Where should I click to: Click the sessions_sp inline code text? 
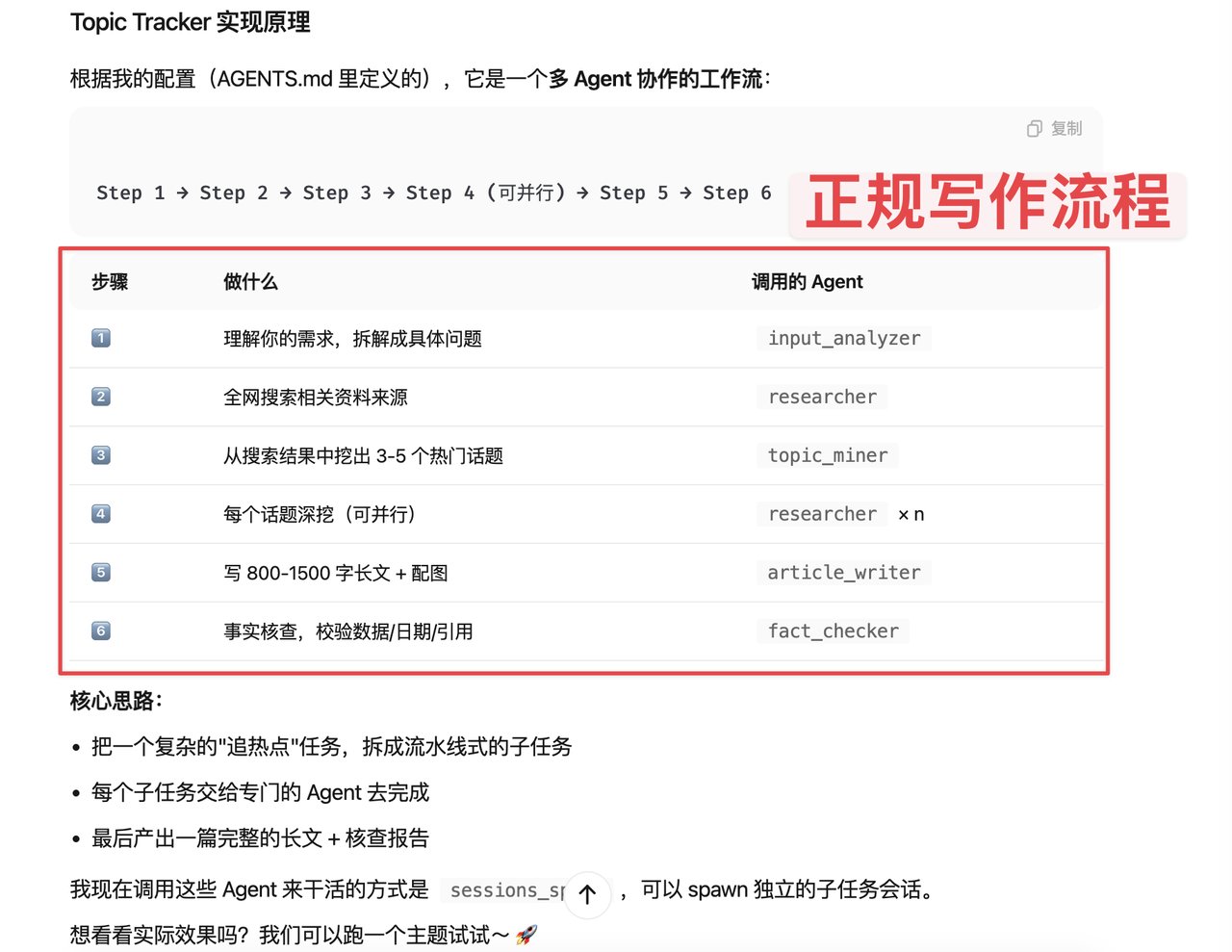pyautogui.click(x=504, y=890)
